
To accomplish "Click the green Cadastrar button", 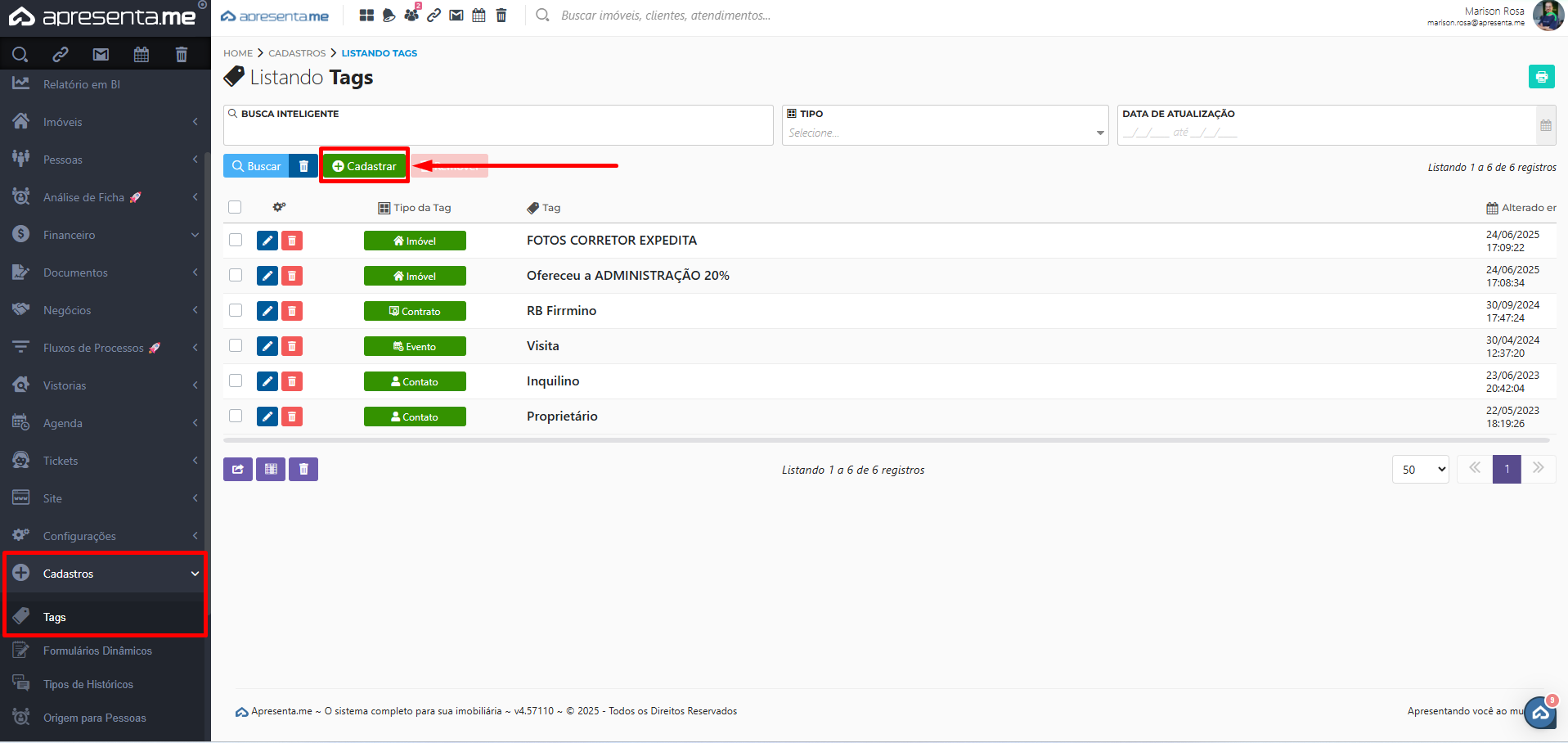I will tap(364, 166).
